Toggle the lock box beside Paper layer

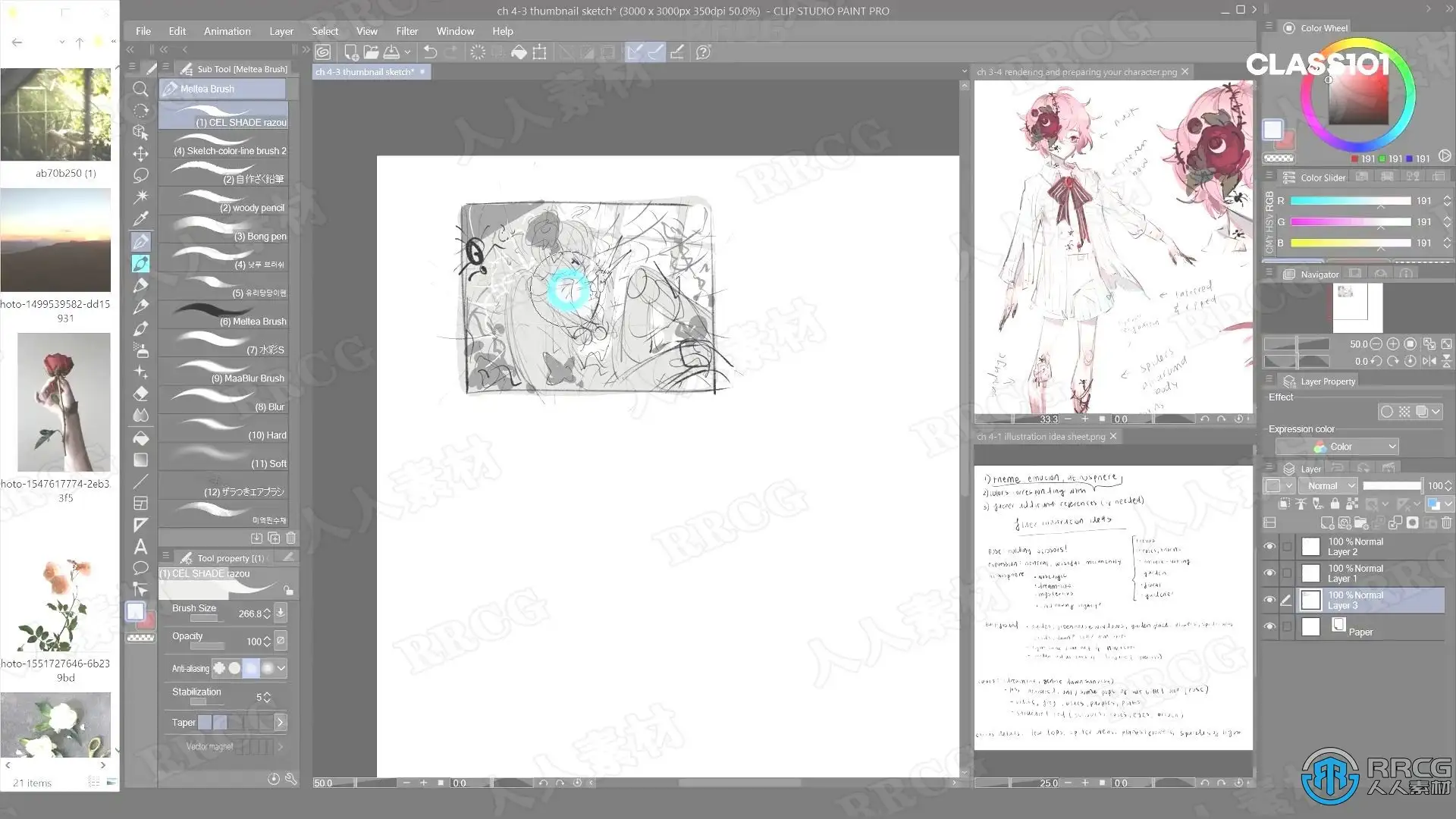coord(1287,626)
